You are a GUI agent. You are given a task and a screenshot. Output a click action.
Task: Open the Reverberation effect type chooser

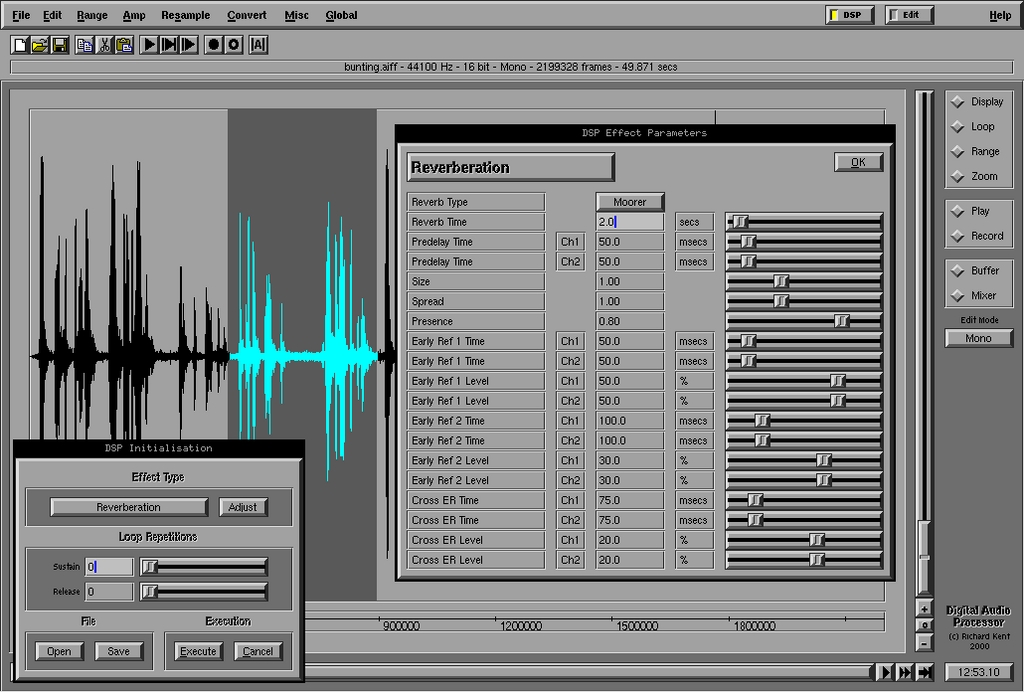tap(129, 508)
